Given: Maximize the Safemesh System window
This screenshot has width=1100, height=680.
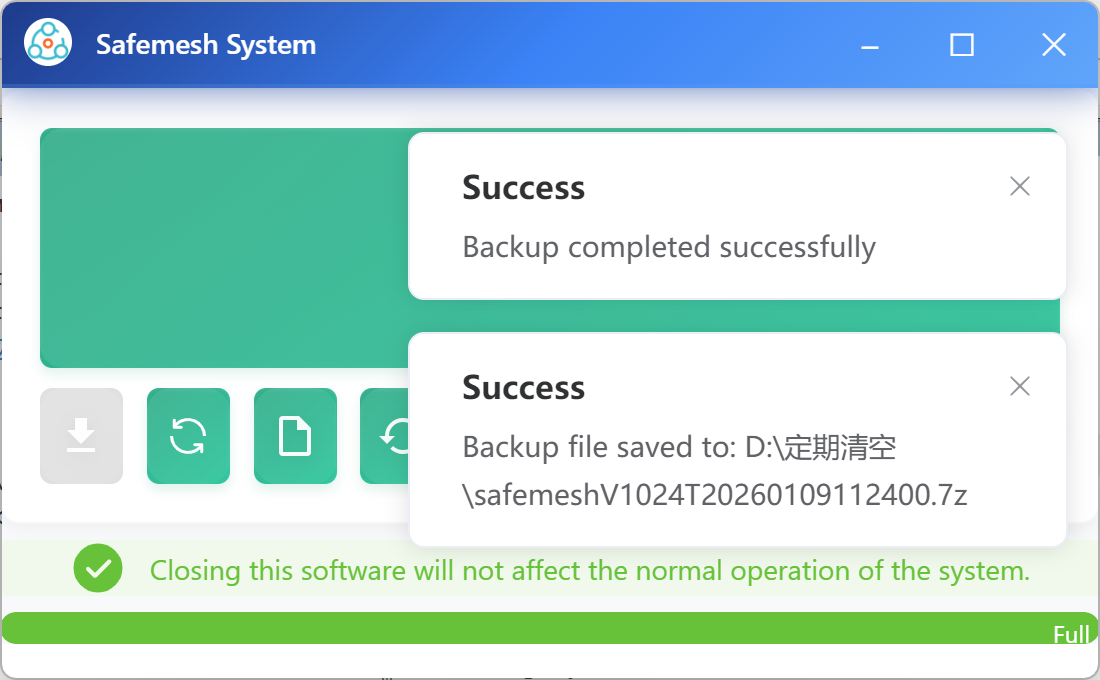Looking at the screenshot, I should click(x=962, y=45).
